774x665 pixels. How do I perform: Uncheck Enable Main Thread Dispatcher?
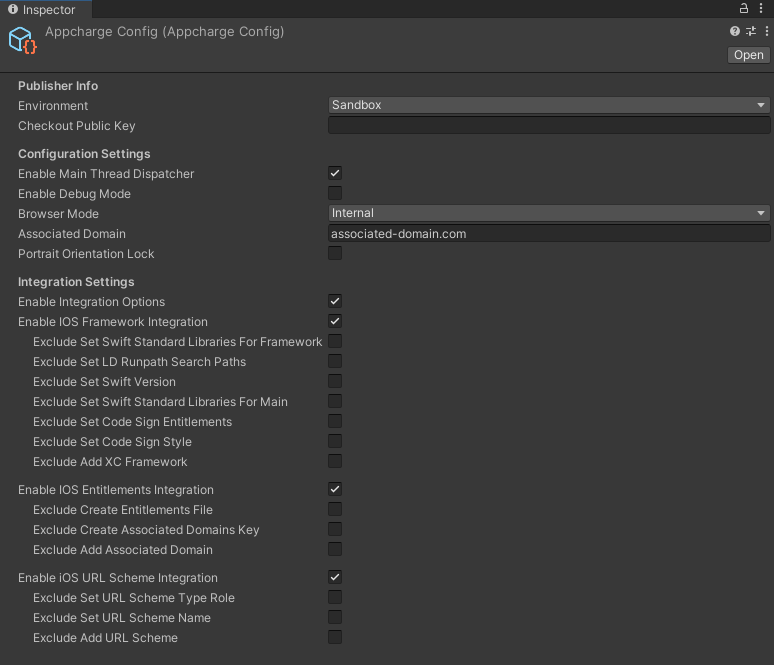pos(335,173)
